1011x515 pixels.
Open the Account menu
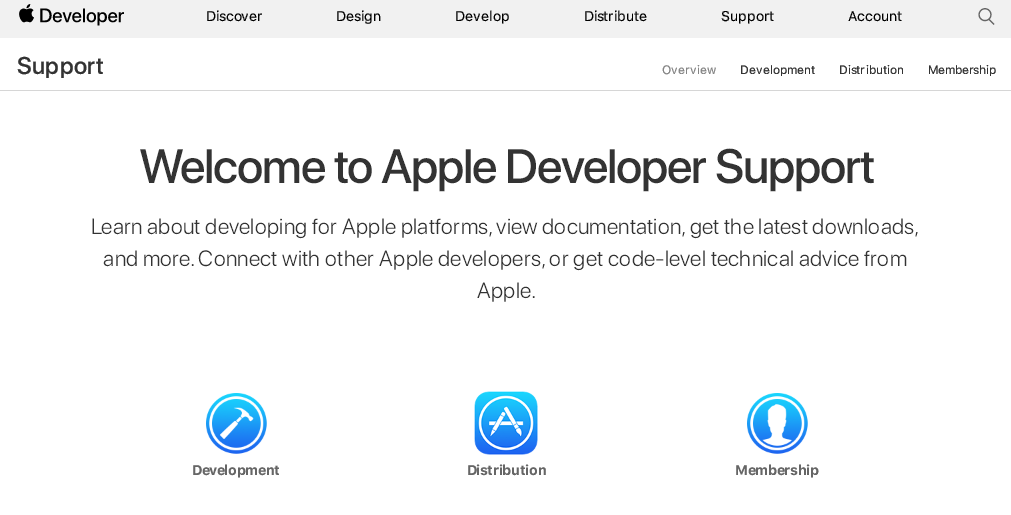coord(875,17)
